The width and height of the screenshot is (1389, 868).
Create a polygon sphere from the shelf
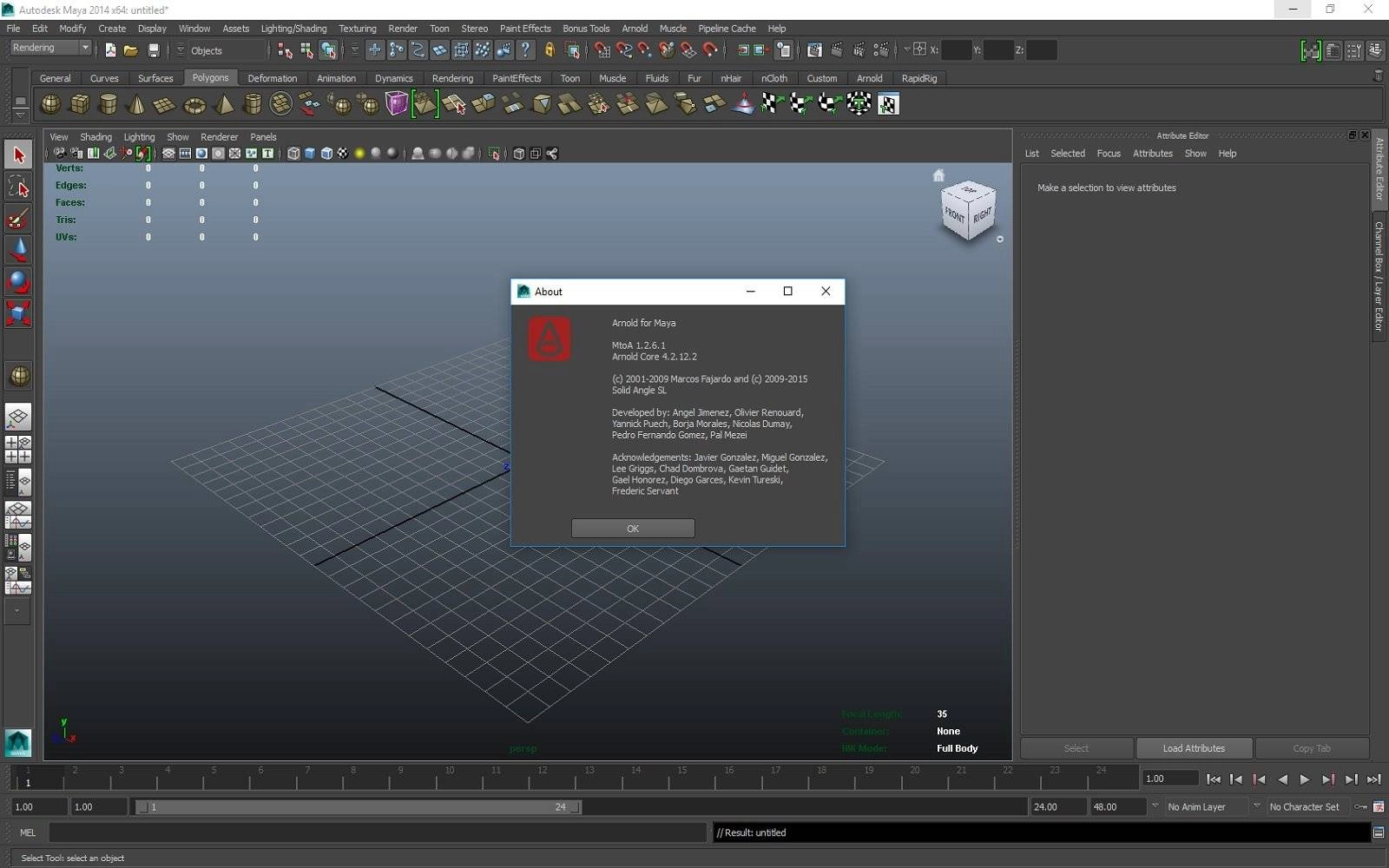point(51,105)
